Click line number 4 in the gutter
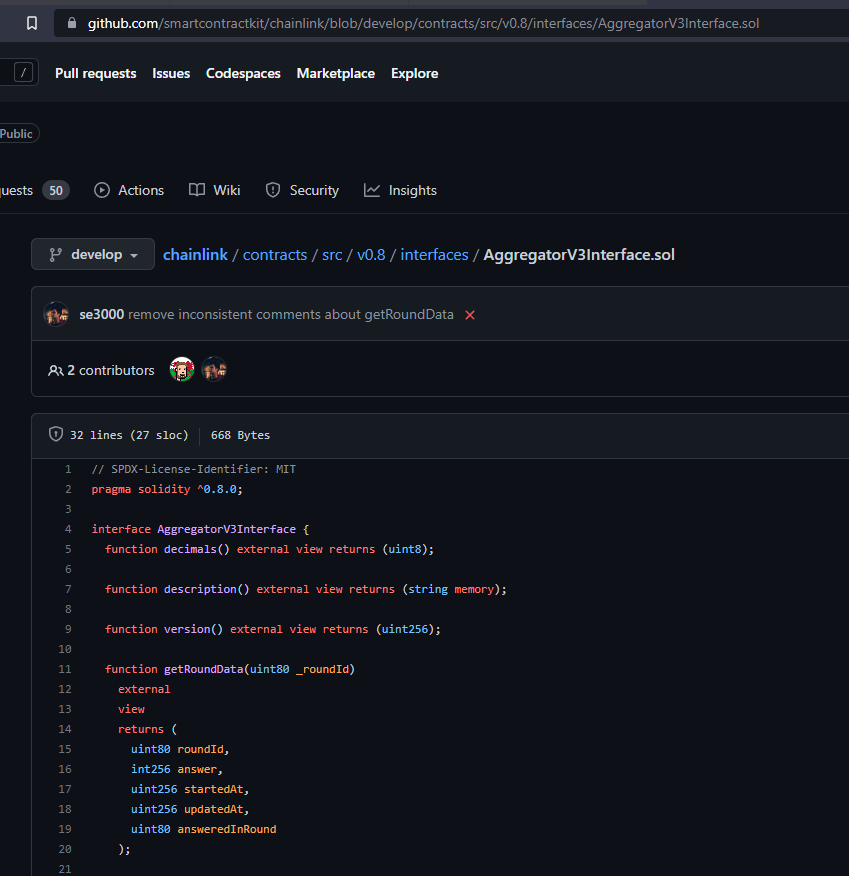This screenshot has width=849, height=876. (68, 529)
